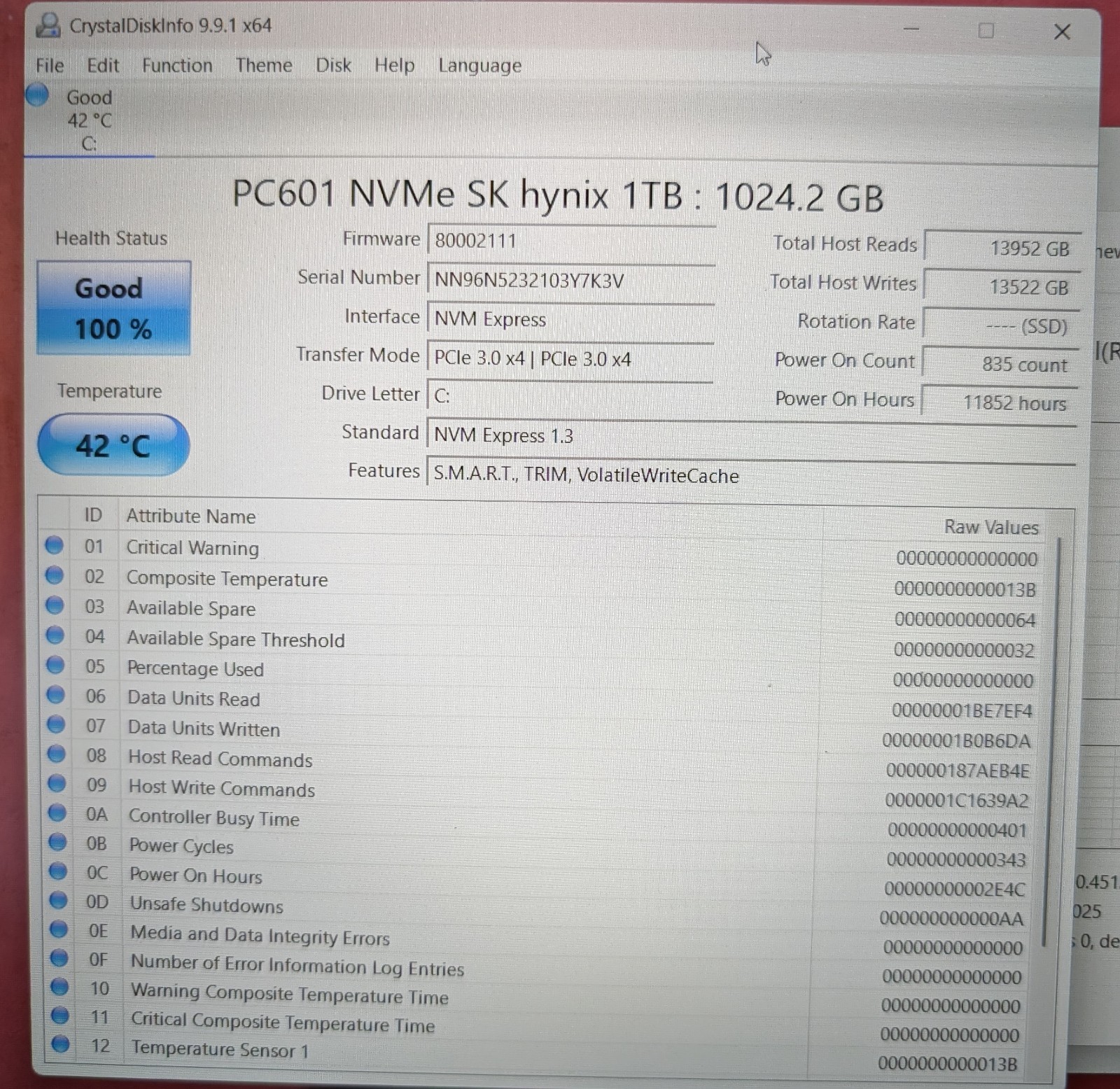Open the Help menu
The height and width of the screenshot is (1089, 1120).
tap(394, 65)
